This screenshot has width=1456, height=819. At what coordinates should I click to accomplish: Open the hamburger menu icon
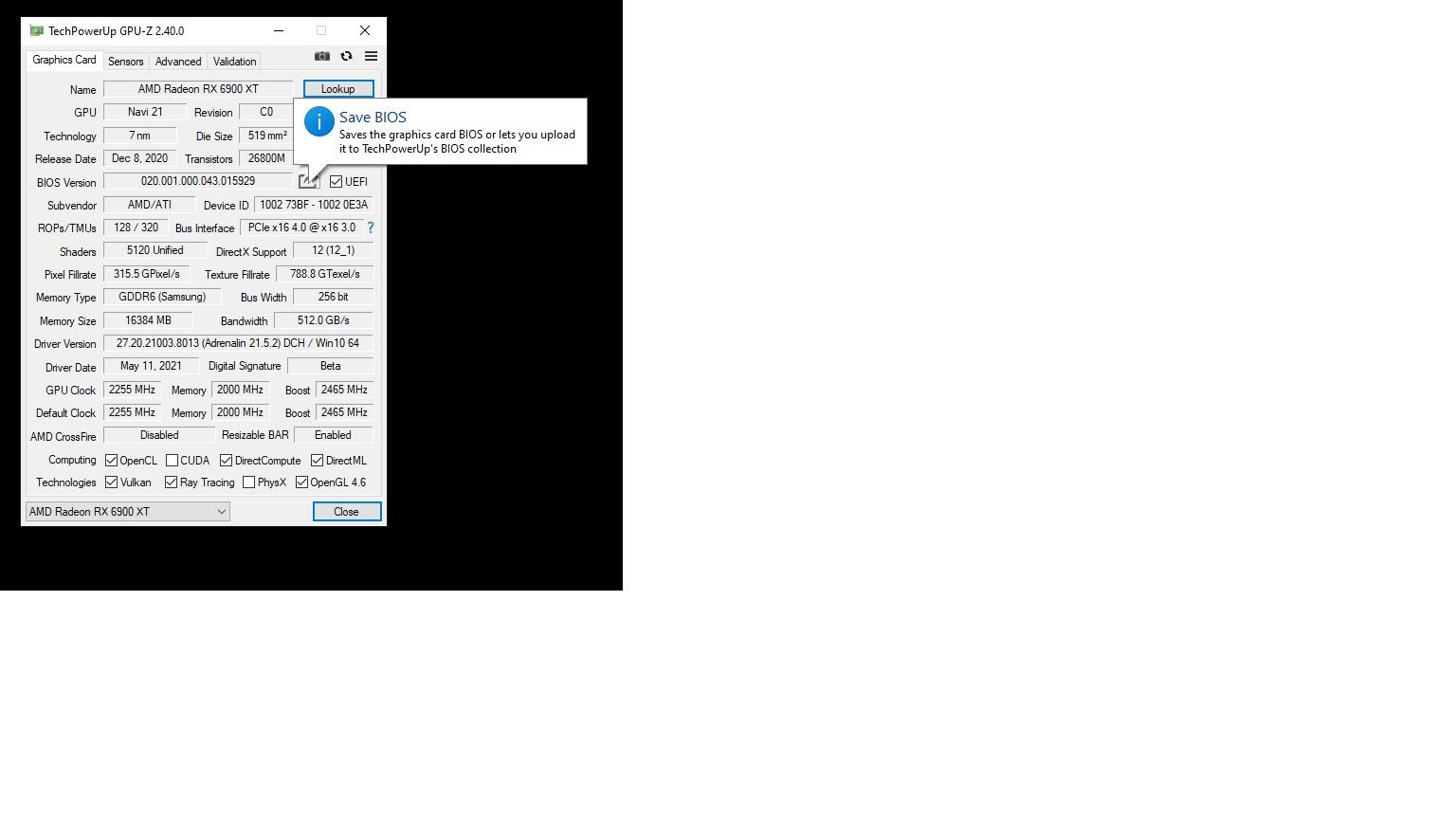(x=372, y=57)
